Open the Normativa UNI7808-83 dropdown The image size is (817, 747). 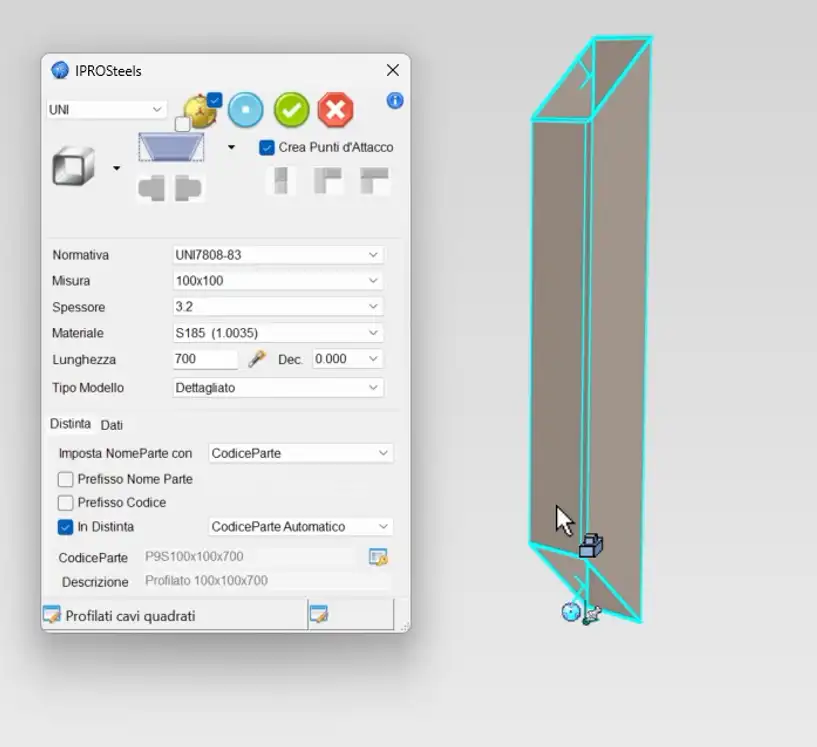[x=277, y=255]
